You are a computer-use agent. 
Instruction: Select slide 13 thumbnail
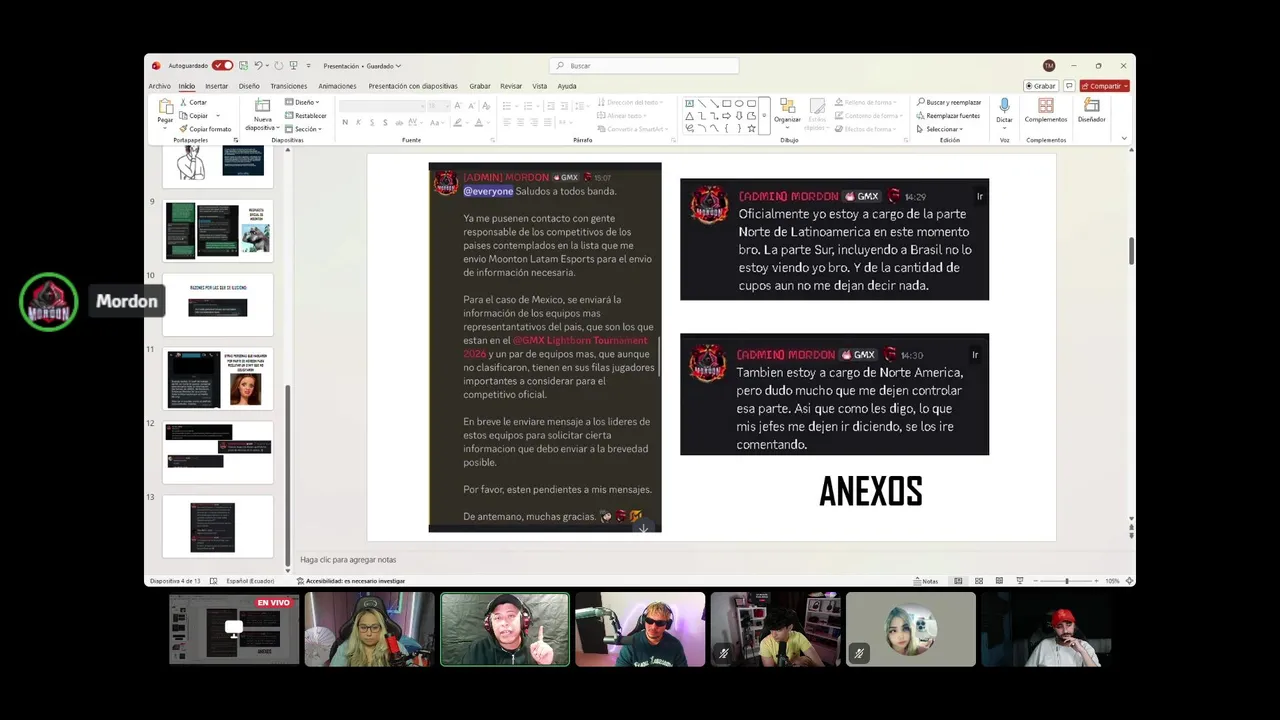218,527
